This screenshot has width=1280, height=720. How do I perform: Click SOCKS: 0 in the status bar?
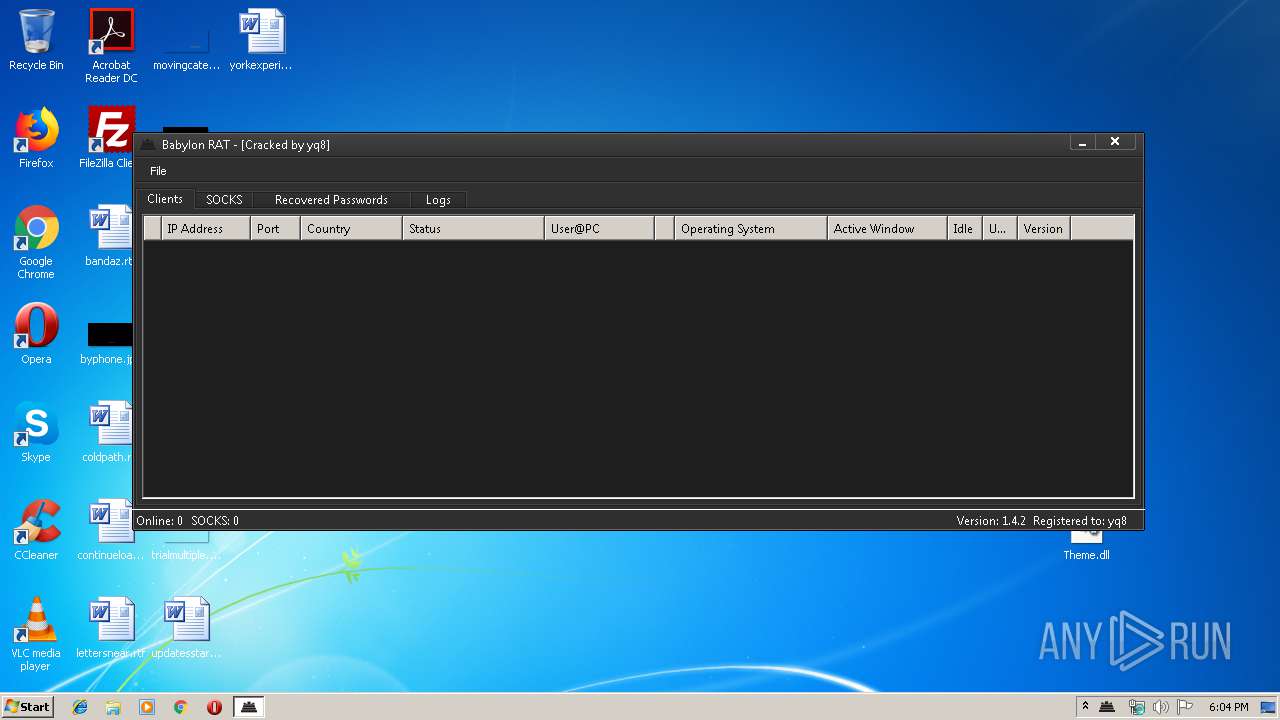pos(215,521)
